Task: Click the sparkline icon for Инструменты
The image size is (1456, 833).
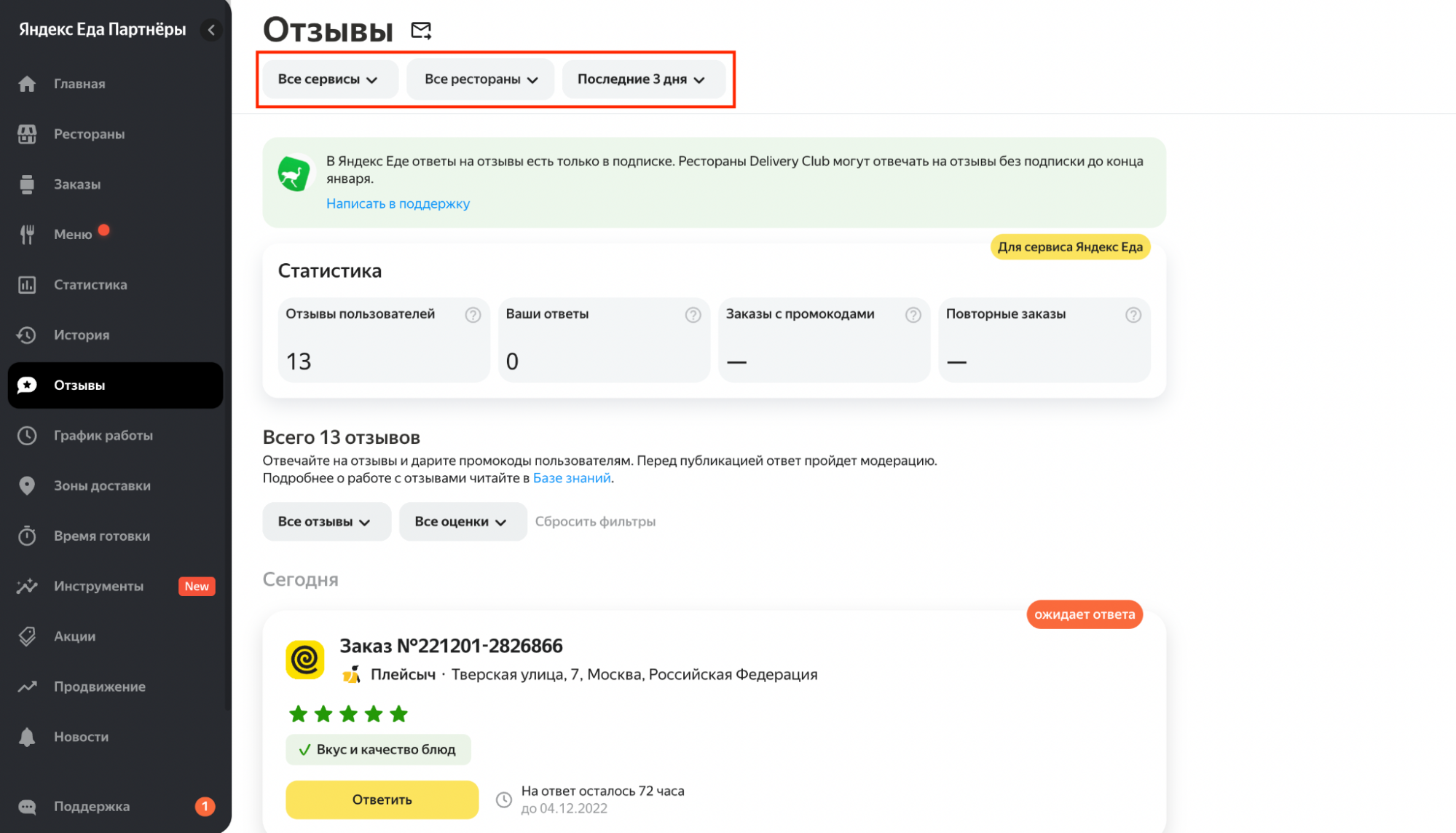Action: (x=27, y=586)
